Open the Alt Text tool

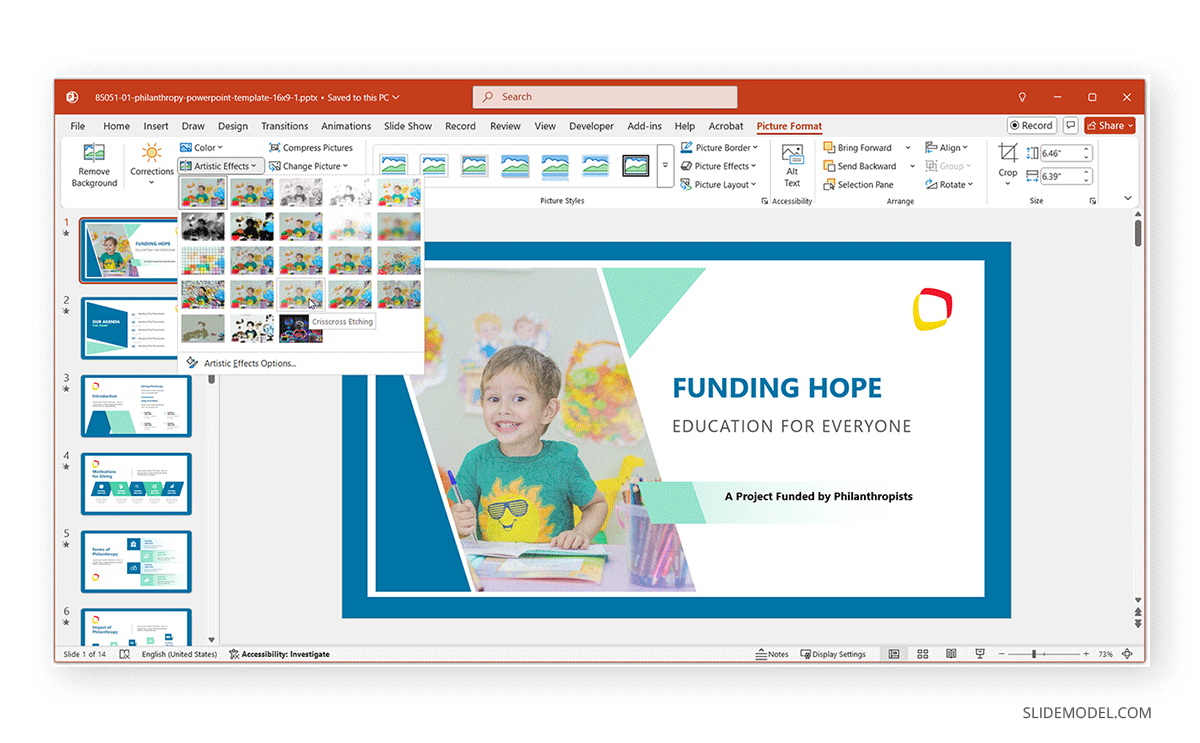(792, 165)
